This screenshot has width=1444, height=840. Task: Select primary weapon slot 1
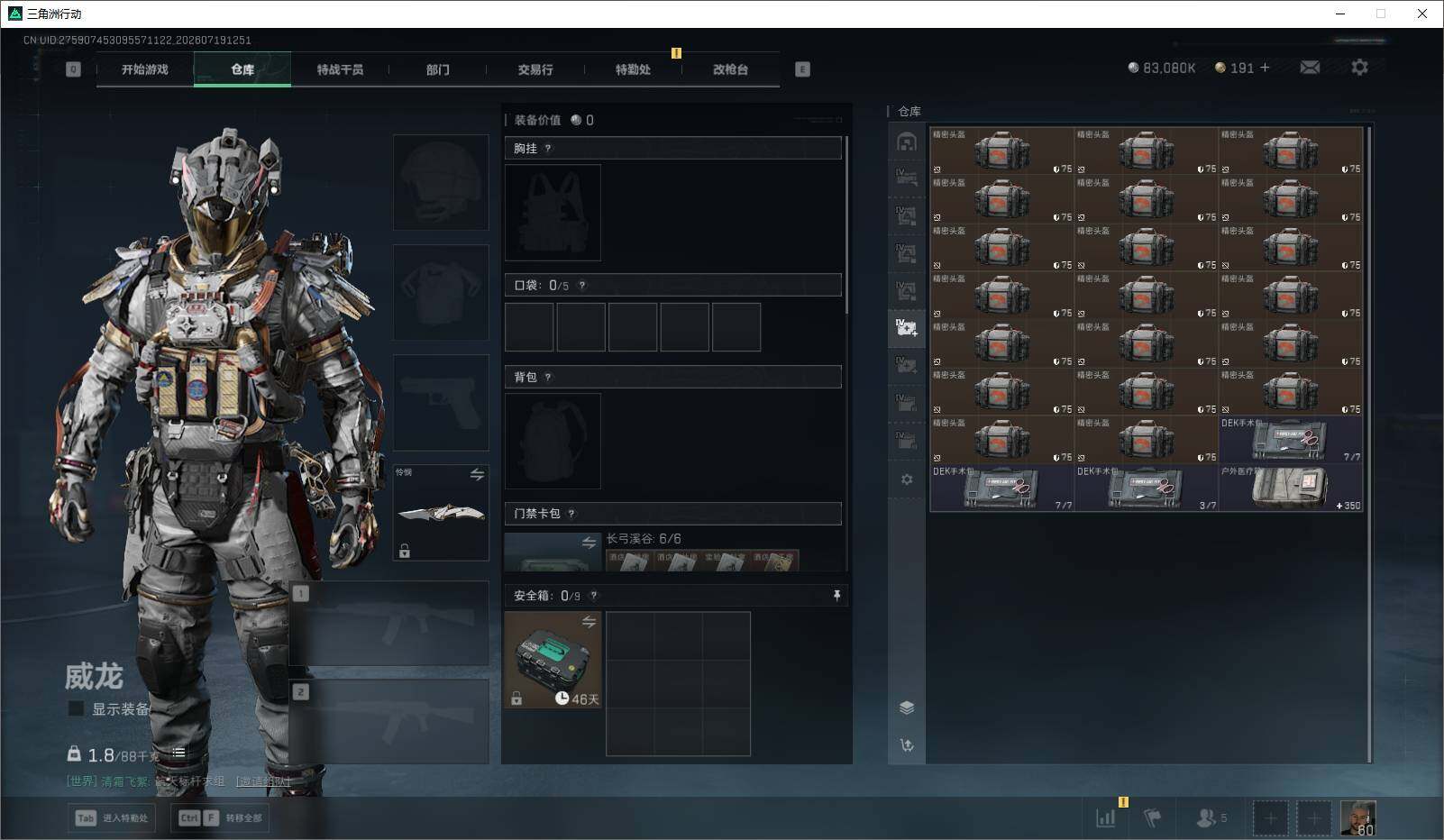tap(389, 623)
